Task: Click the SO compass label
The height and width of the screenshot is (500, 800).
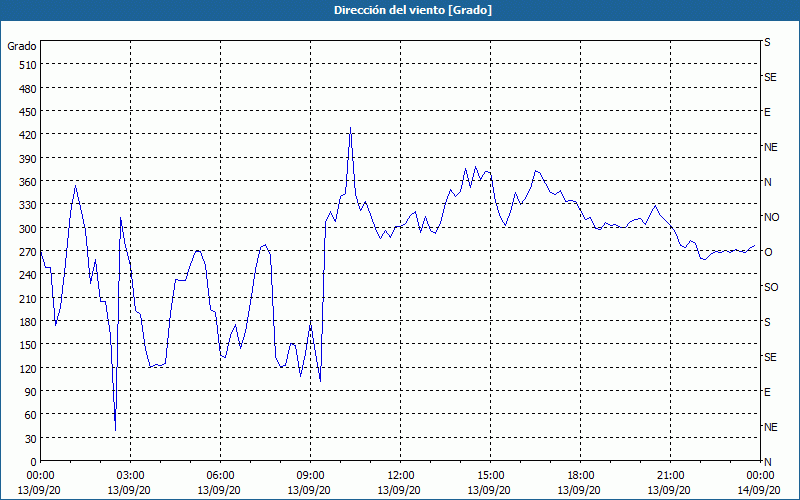Action: (x=771, y=287)
